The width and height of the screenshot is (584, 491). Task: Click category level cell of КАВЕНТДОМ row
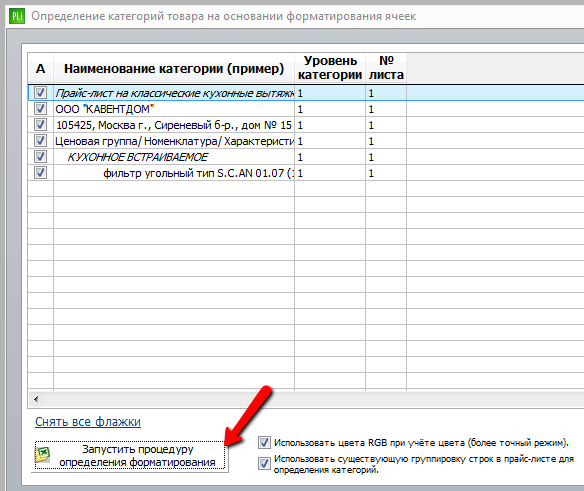pos(330,109)
